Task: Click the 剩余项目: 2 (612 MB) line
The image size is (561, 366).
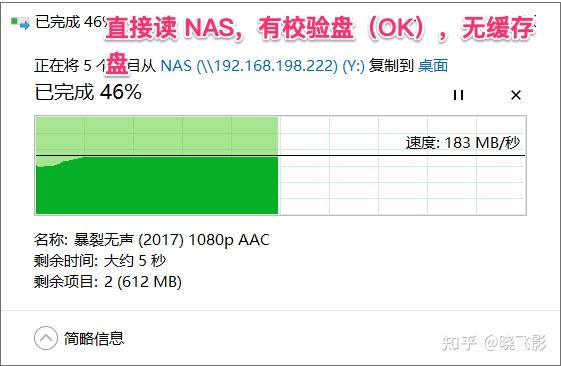Action: (108, 282)
